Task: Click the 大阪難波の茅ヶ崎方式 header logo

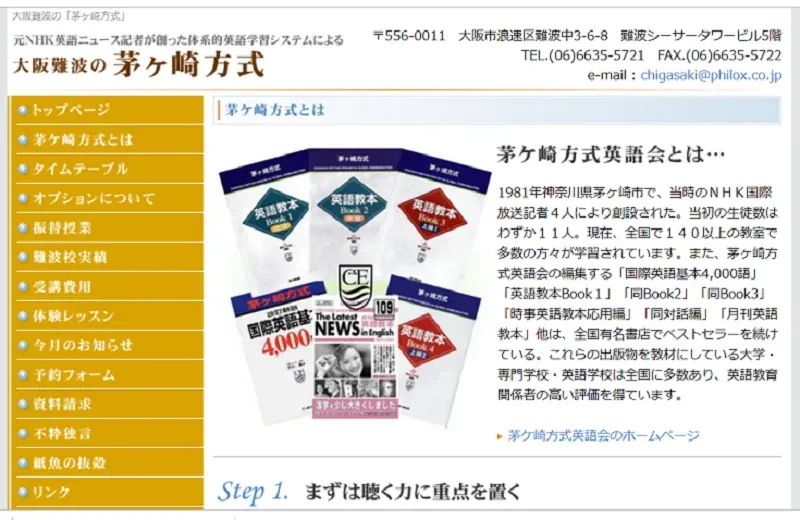Action: [139, 64]
